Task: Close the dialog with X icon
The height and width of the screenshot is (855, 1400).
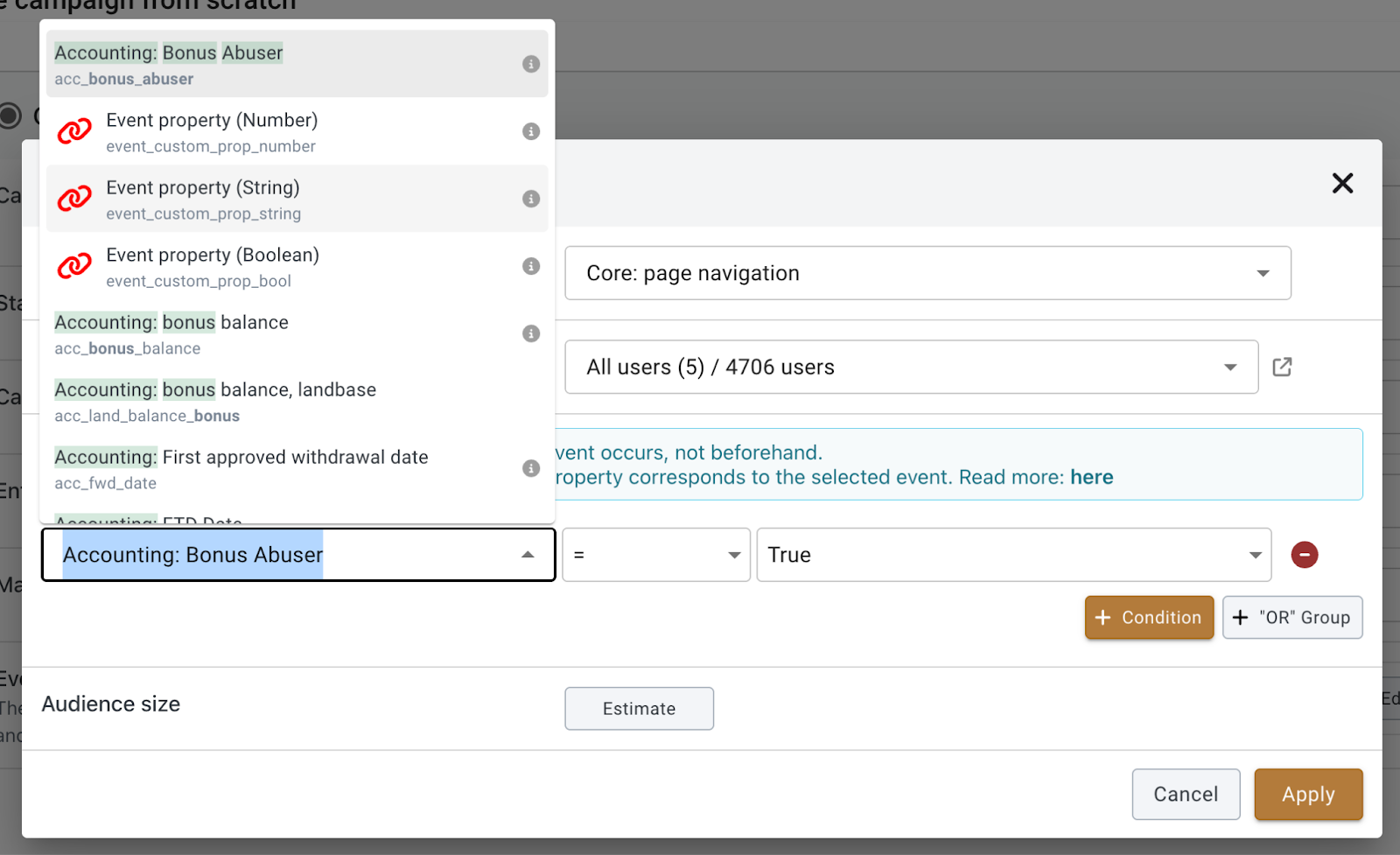Action: tap(1342, 183)
